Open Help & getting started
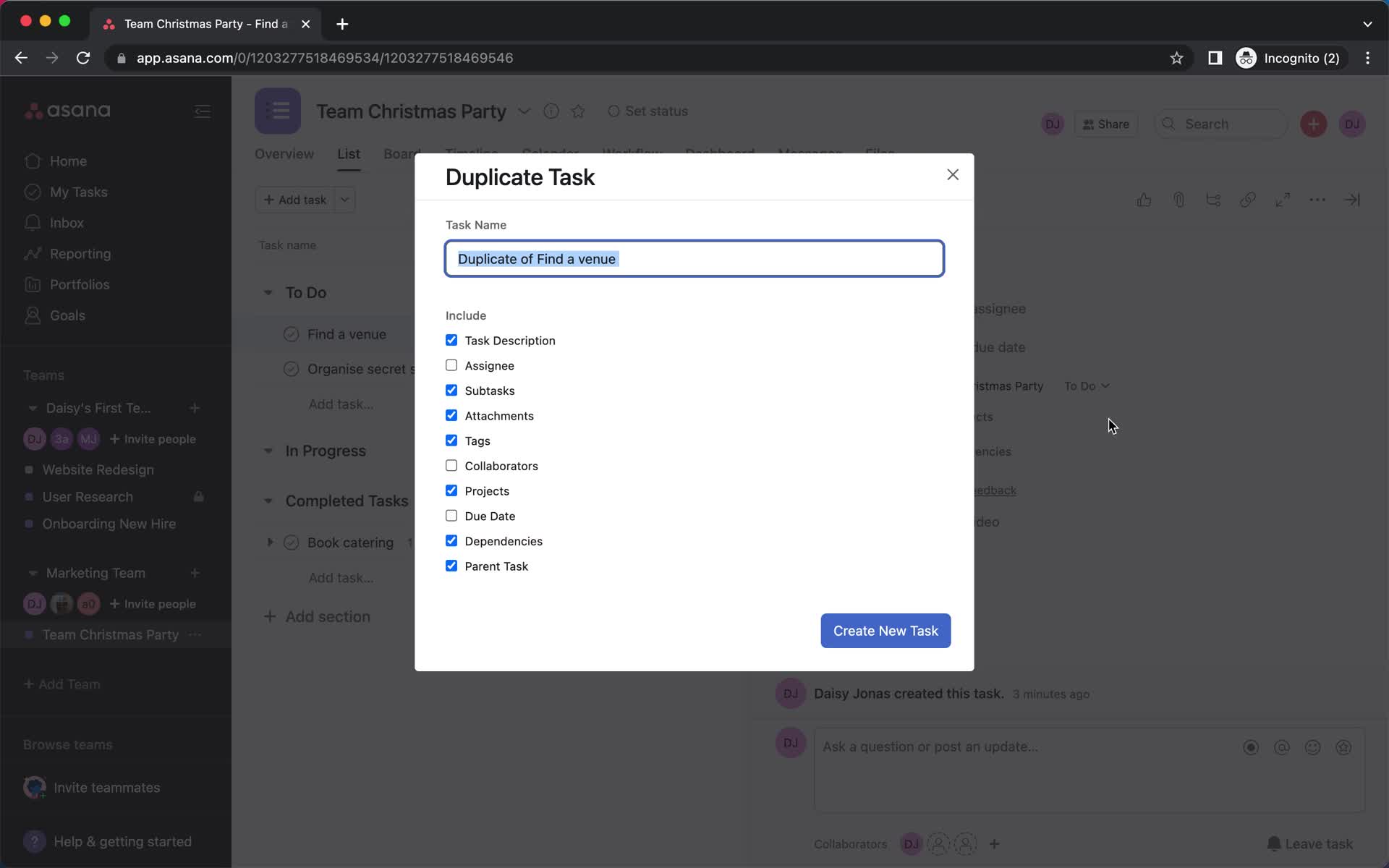 109,841
